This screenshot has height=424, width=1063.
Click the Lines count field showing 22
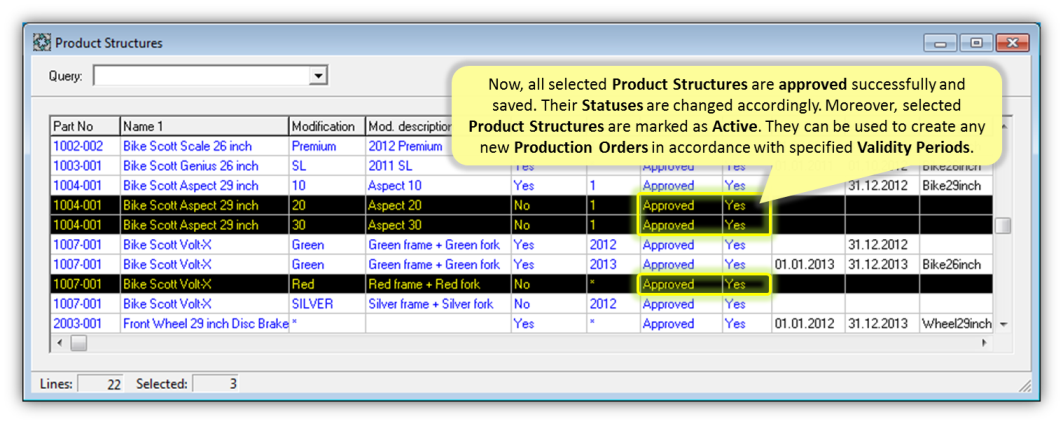point(102,384)
